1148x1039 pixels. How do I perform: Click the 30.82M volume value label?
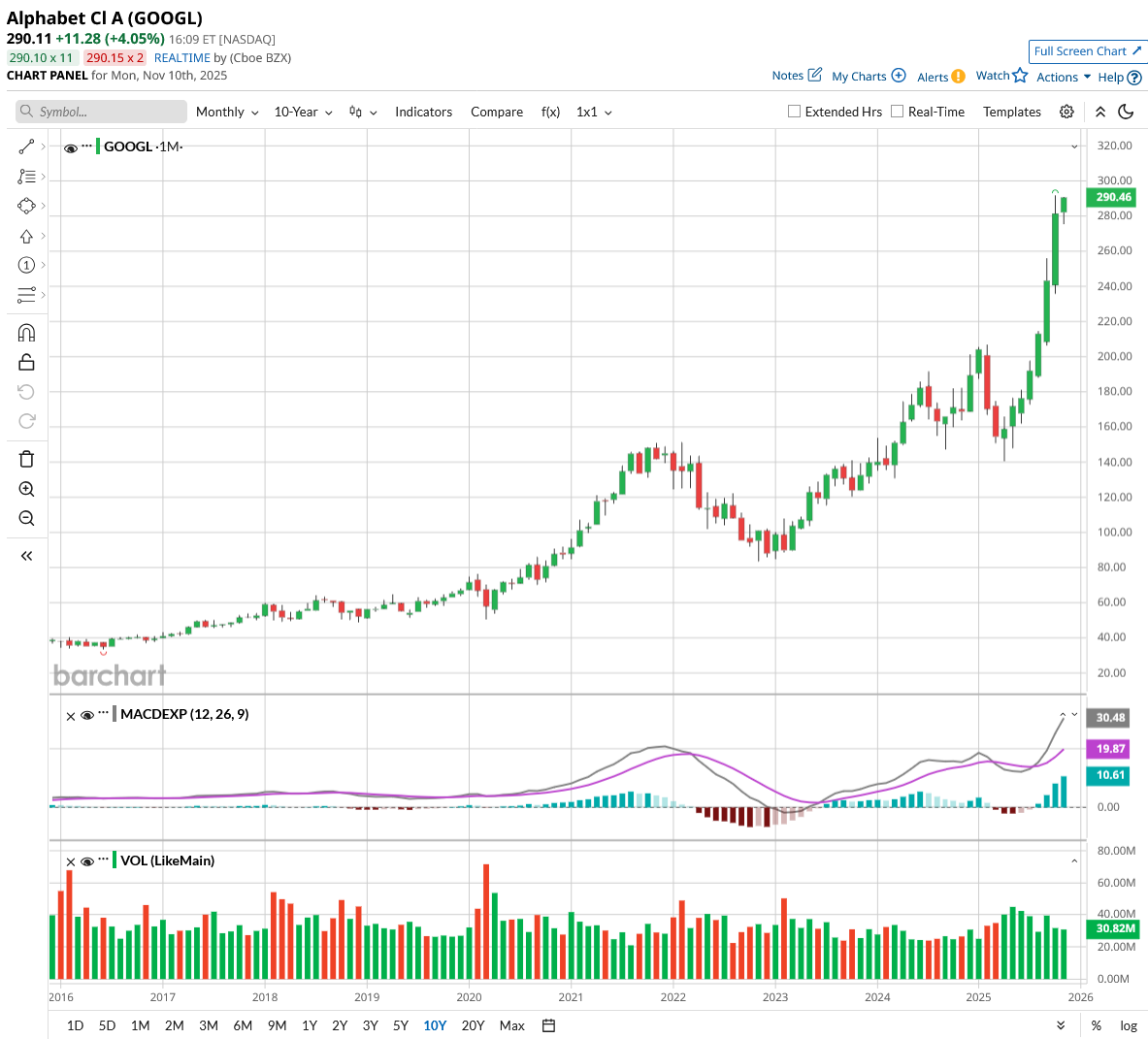[1113, 928]
